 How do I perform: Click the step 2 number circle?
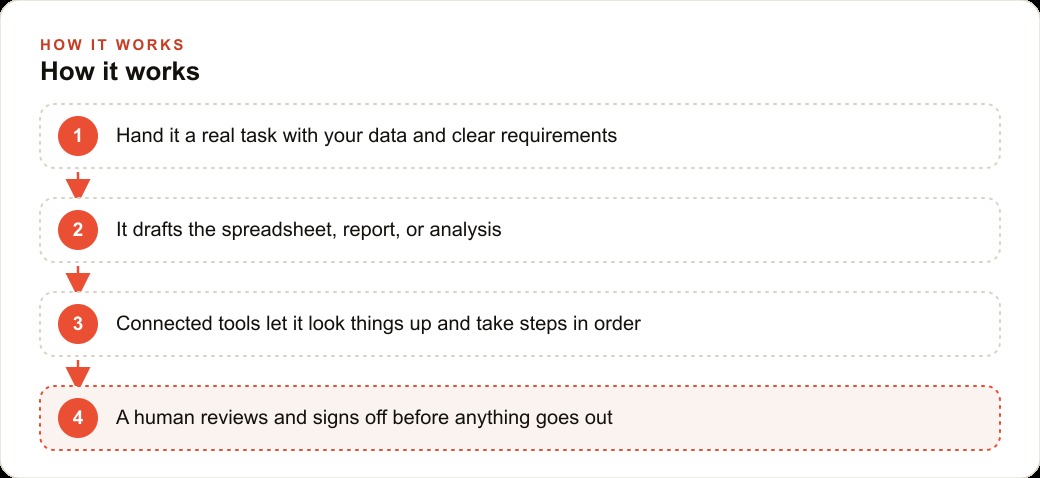tap(78, 230)
